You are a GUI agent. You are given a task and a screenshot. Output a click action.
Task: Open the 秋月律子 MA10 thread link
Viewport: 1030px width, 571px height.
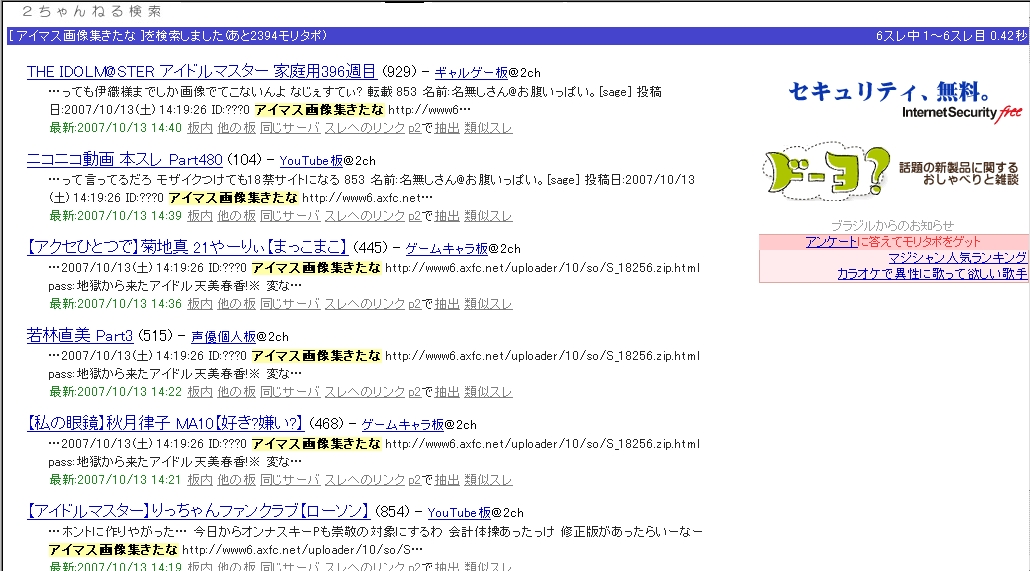pyautogui.click(x=165, y=424)
